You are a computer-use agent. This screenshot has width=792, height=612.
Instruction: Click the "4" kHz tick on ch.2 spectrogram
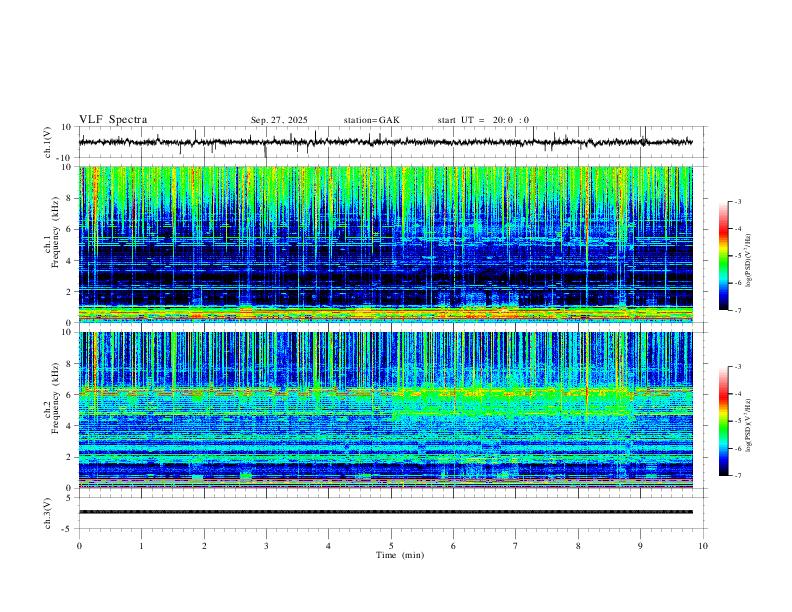(x=69, y=426)
